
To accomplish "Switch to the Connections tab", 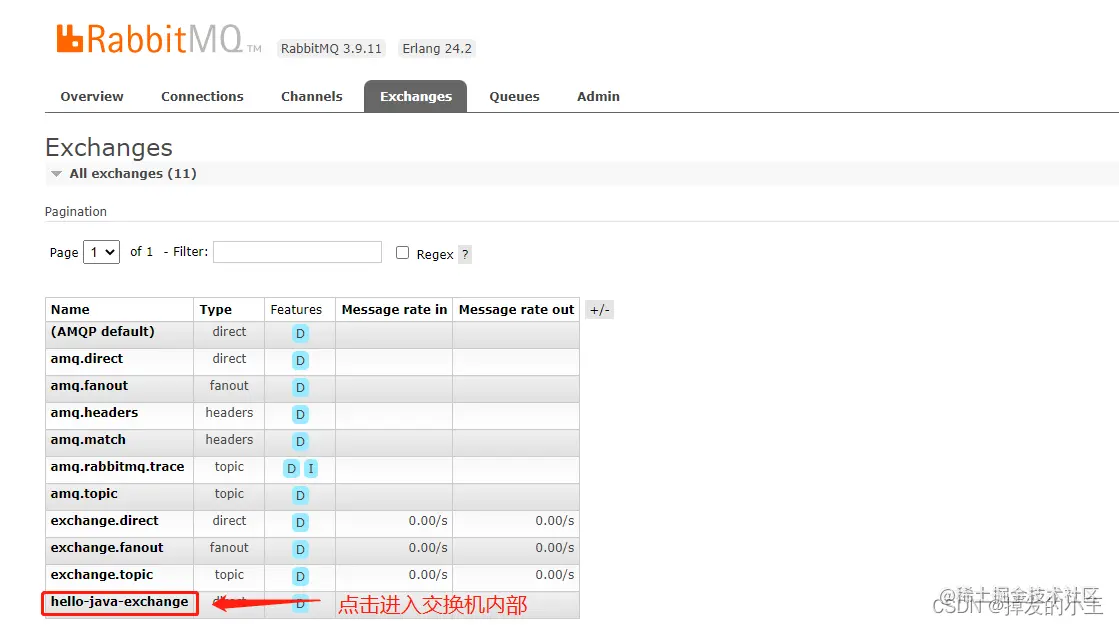I will click(202, 96).
